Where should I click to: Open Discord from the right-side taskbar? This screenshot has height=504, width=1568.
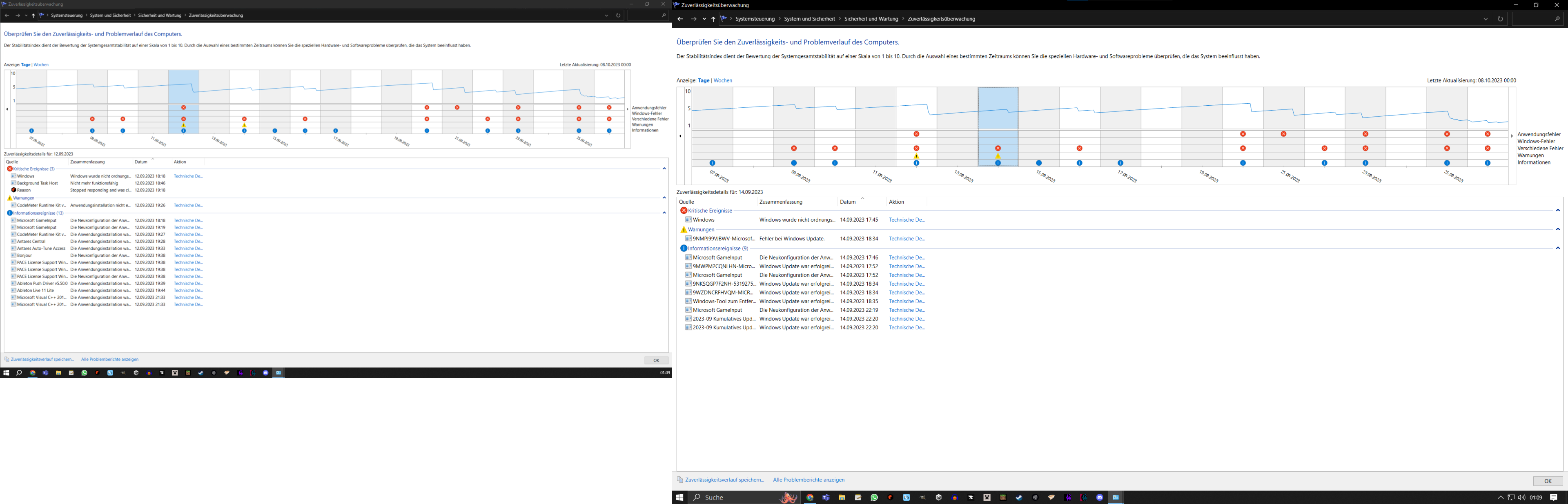[x=1099, y=497]
